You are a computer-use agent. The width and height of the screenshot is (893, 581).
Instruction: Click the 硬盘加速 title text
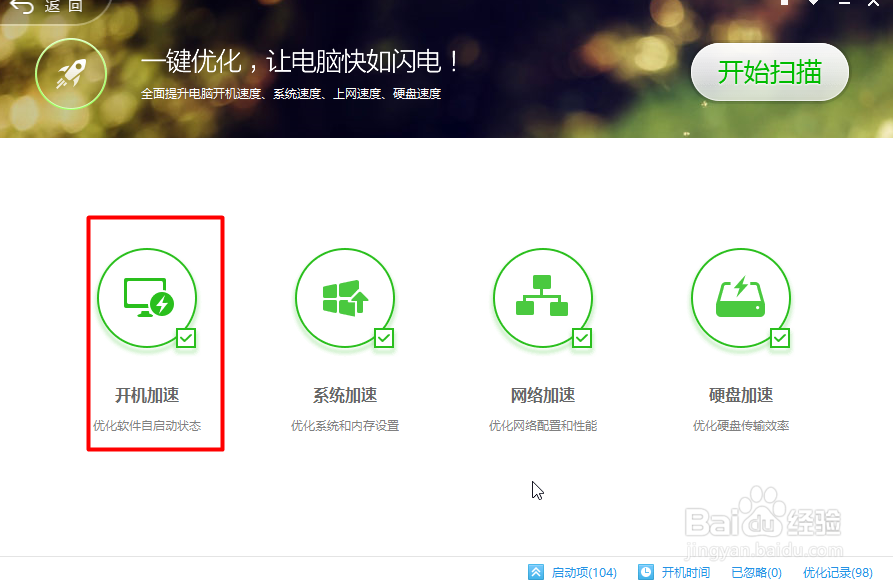(741, 395)
